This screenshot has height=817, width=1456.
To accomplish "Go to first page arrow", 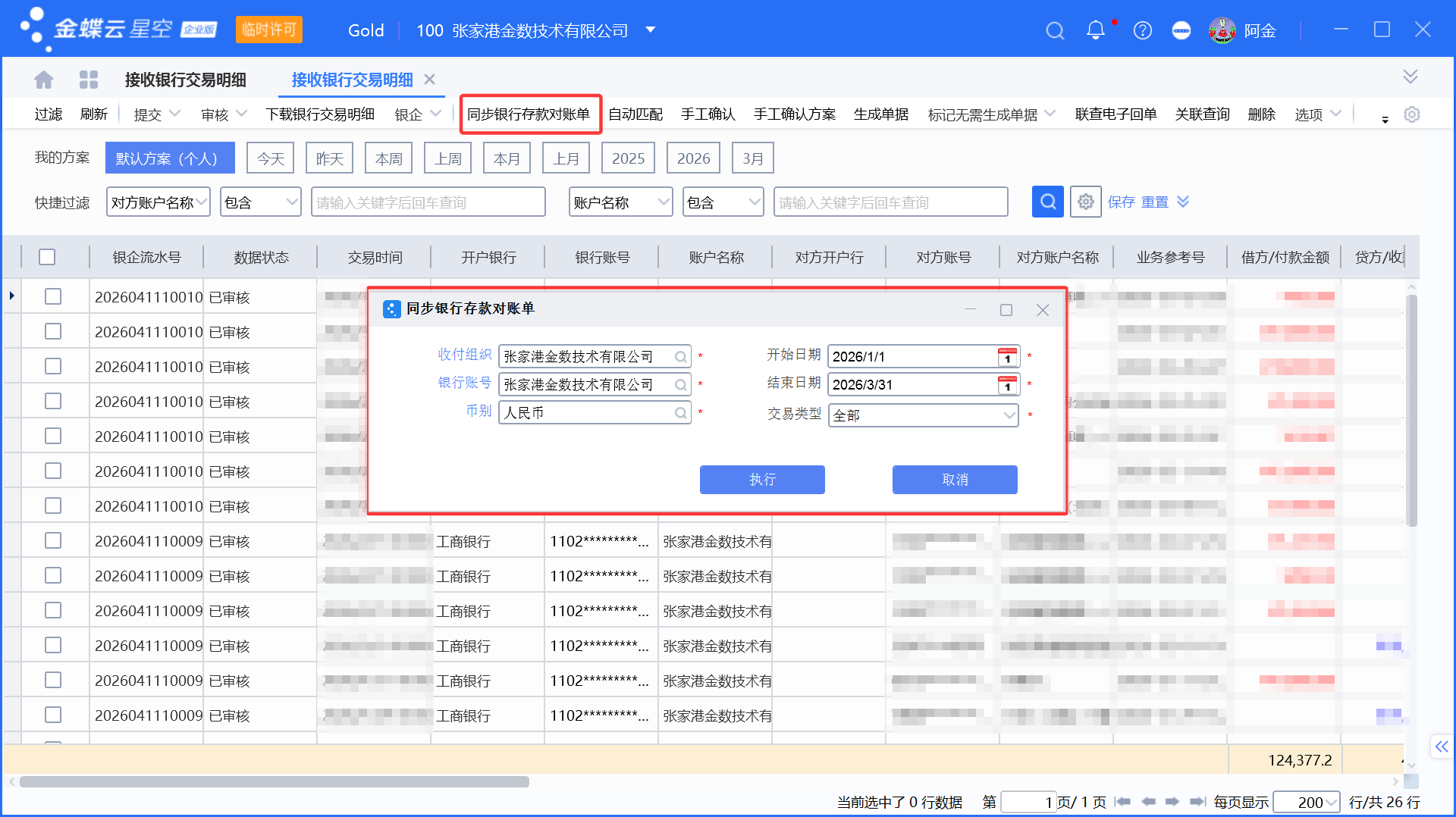I will (1123, 802).
